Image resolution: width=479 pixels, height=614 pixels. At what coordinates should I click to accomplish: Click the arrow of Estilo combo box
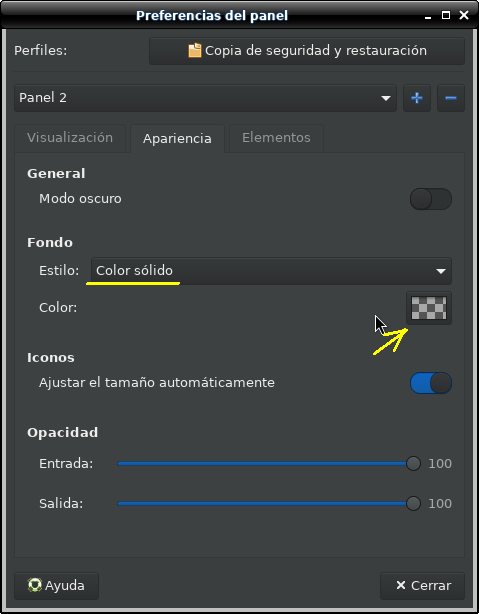441,271
